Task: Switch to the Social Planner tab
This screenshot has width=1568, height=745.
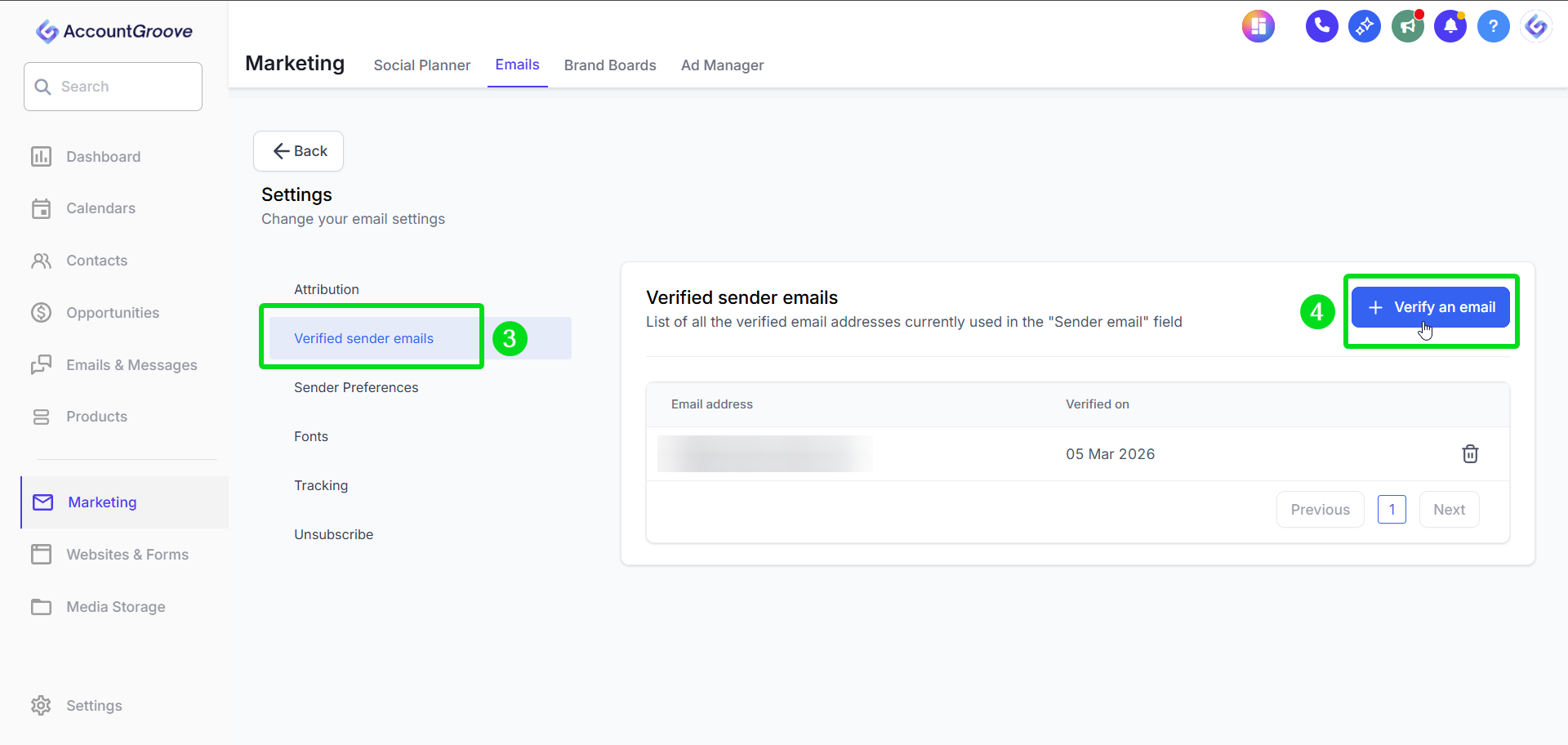Action: click(x=422, y=65)
